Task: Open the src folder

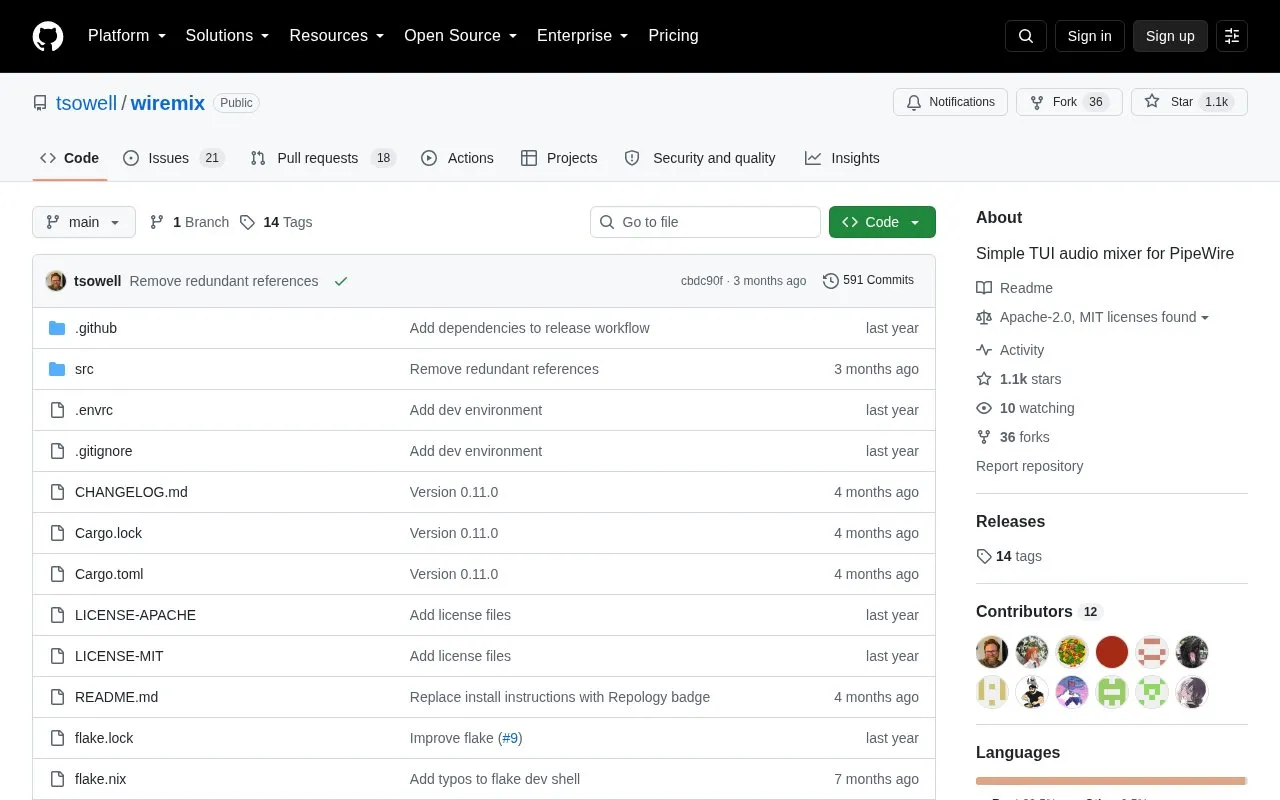Action: (84, 369)
